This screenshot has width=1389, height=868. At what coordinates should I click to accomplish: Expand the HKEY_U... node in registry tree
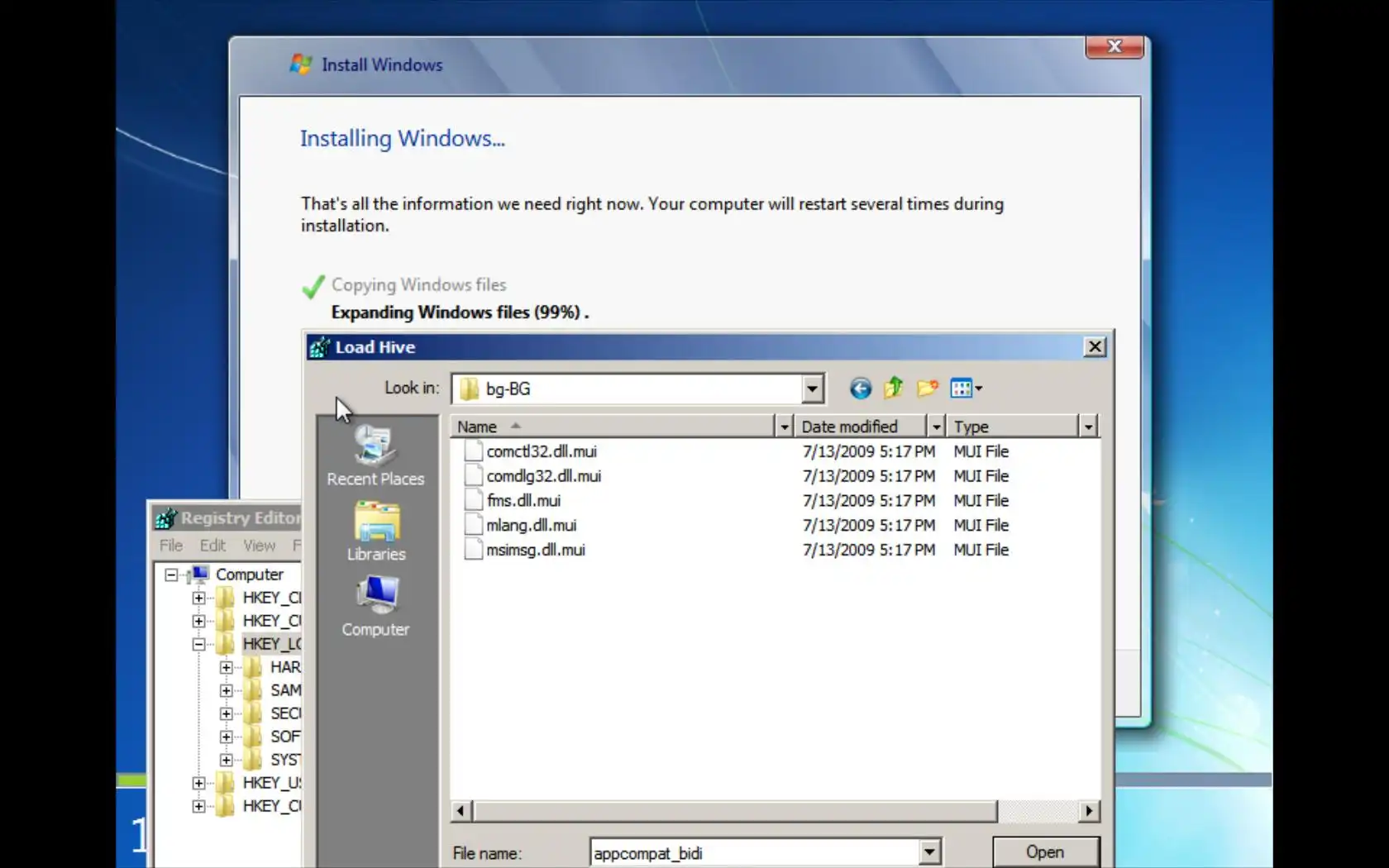[x=198, y=783]
